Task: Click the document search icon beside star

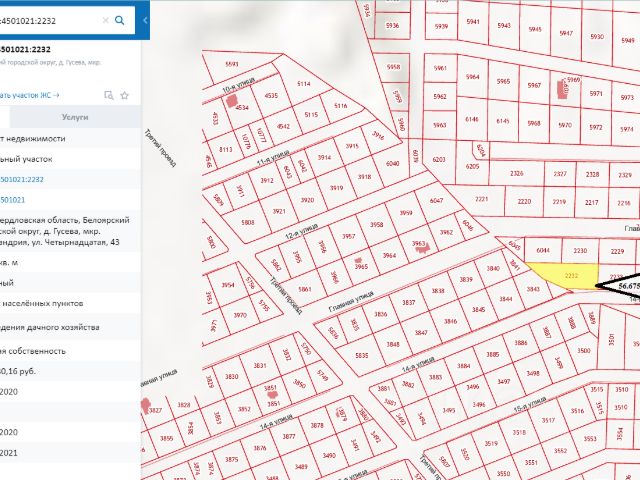Action: [x=108, y=95]
